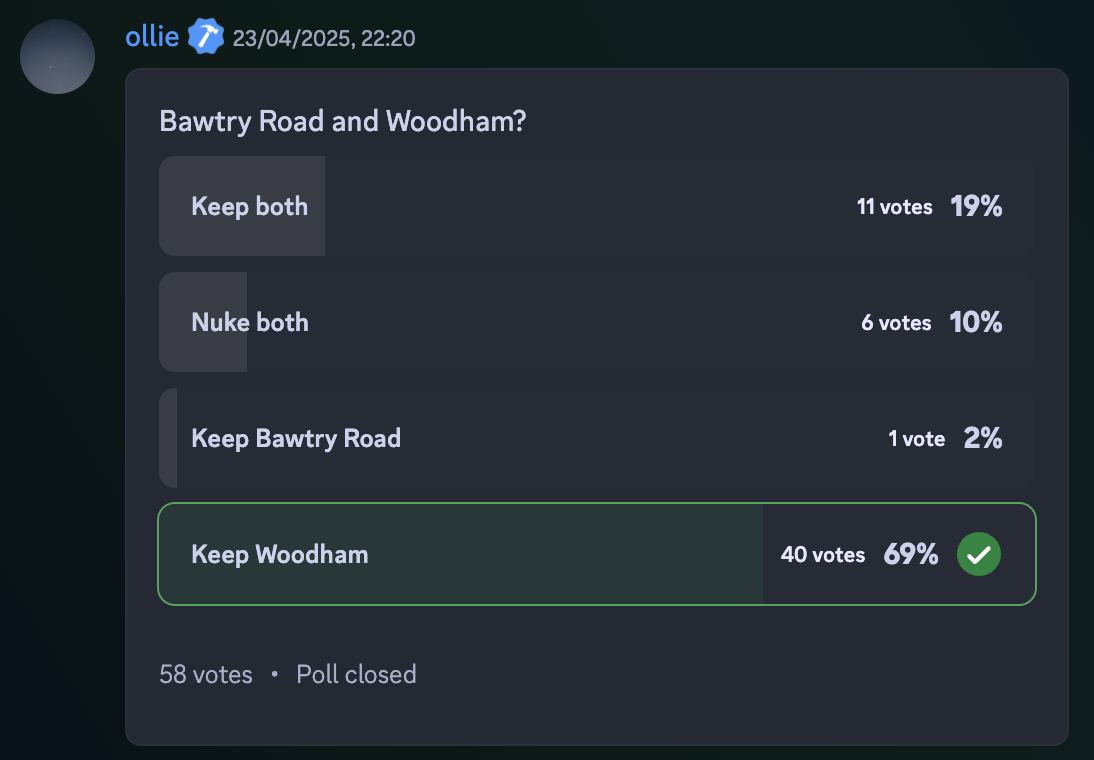Click the 6 votes count
This screenshot has height=760, width=1094.
tap(896, 322)
